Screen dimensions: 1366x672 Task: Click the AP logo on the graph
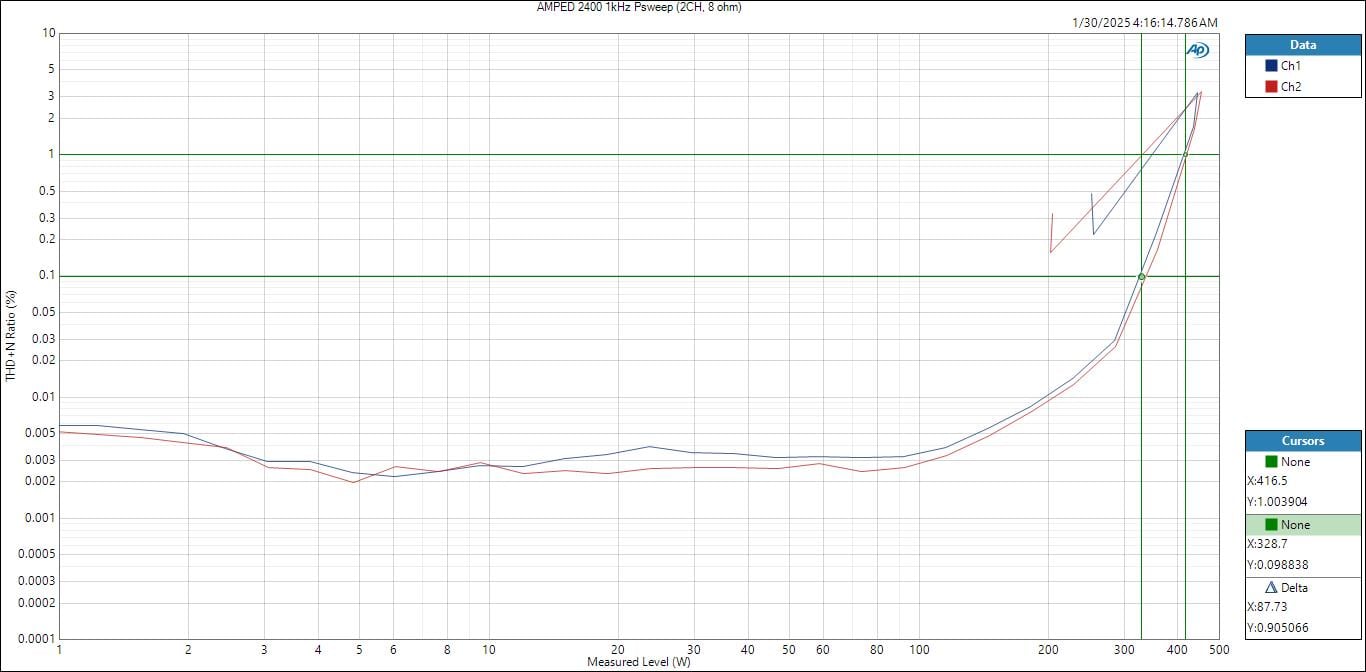tap(1197, 50)
